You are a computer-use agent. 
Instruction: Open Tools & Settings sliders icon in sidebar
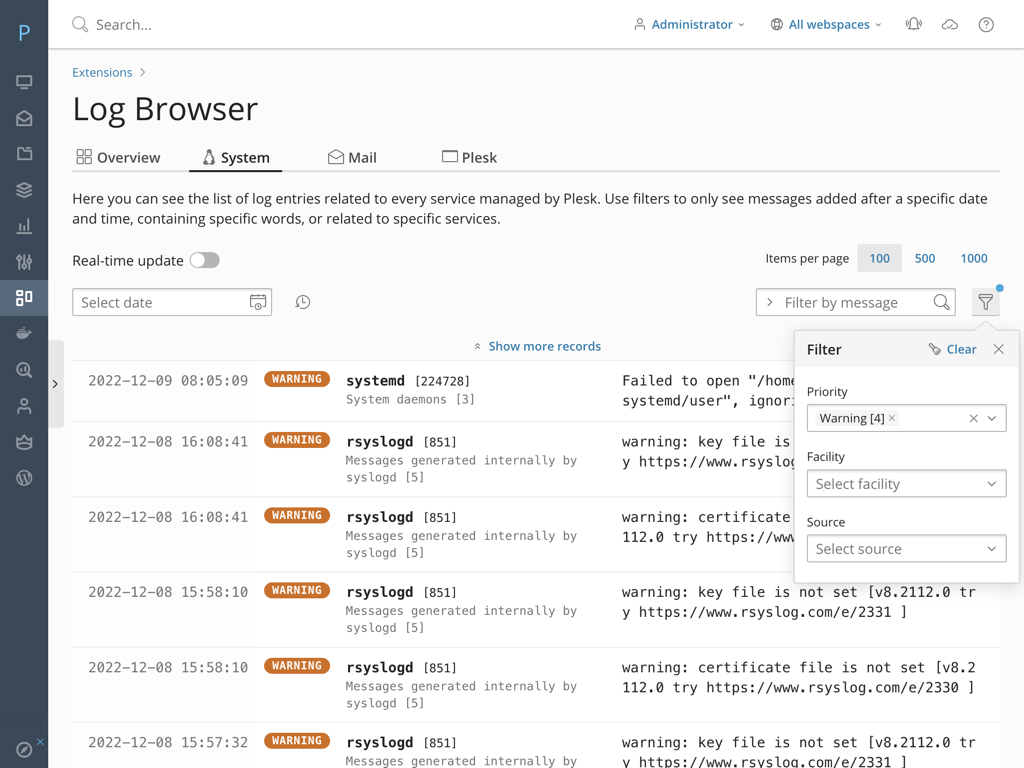point(24,261)
